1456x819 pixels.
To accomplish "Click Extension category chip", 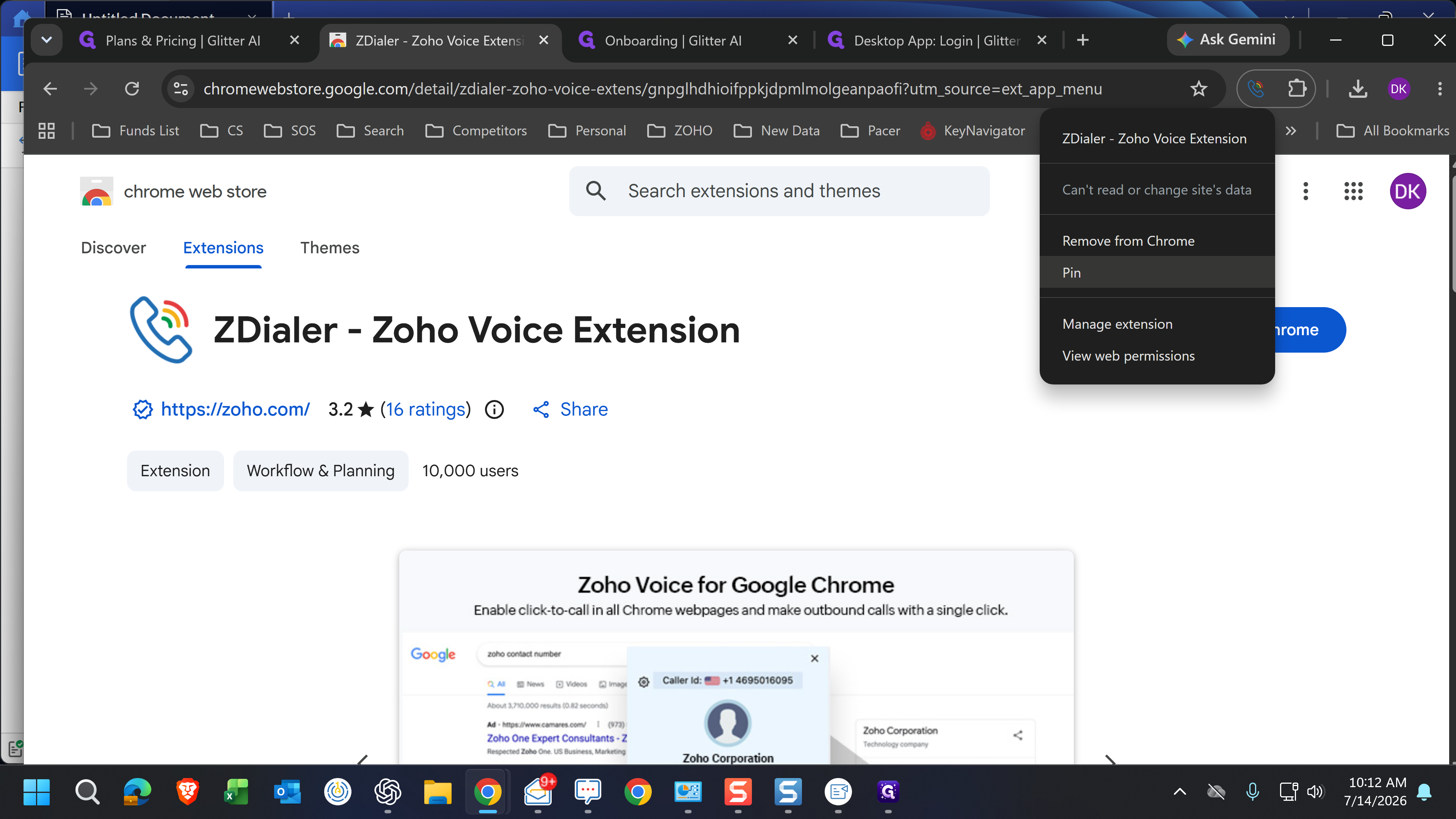I will [x=175, y=470].
